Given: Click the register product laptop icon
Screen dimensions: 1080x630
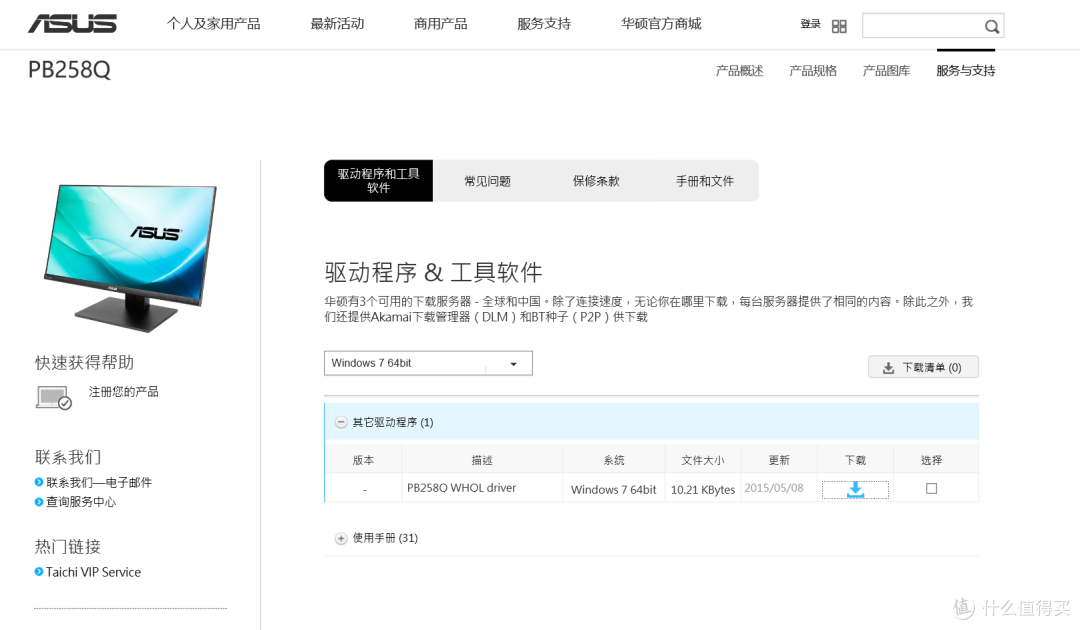Looking at the screenshot, I should tap(53, 397).
